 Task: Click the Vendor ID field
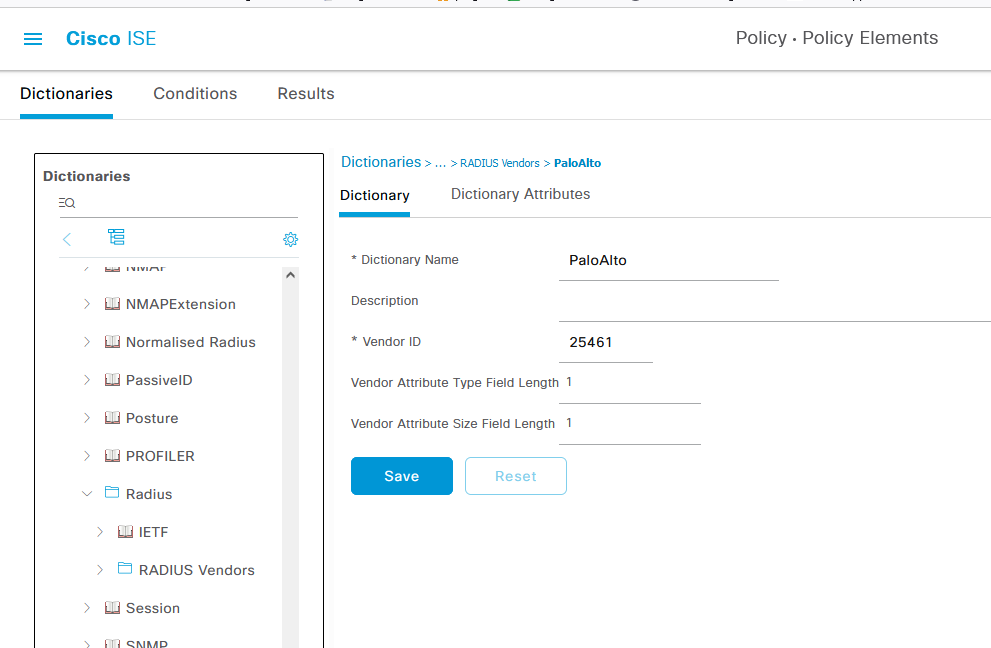point(606,343)
